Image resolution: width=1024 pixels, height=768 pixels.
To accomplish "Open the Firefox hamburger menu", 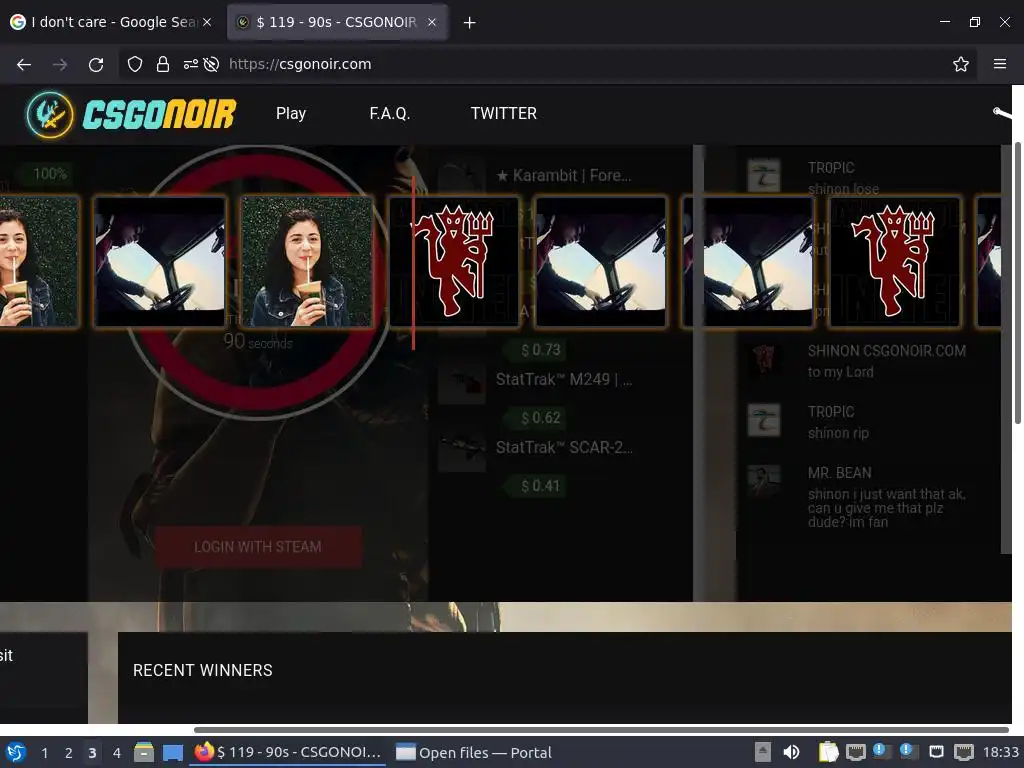I will coord(1000,64).
